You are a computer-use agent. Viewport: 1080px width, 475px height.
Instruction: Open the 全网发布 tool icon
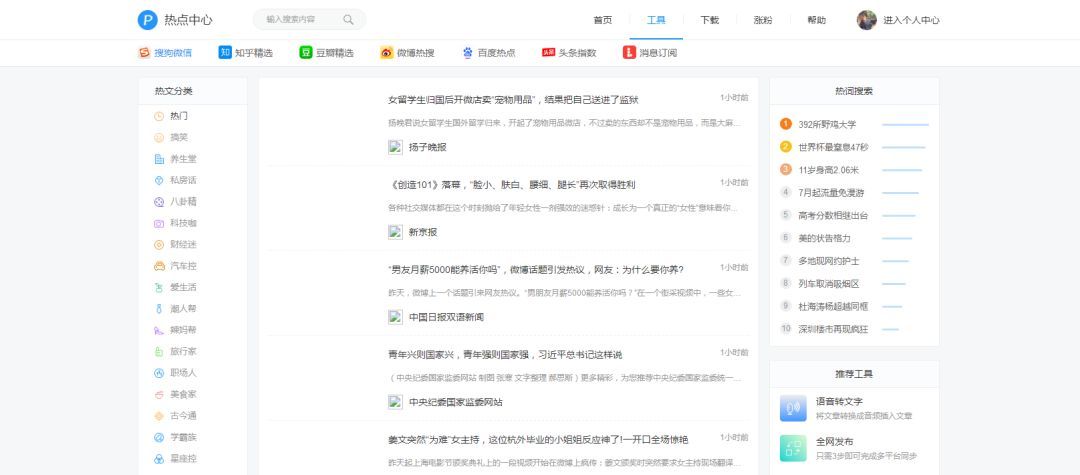[x=793, y=447]
